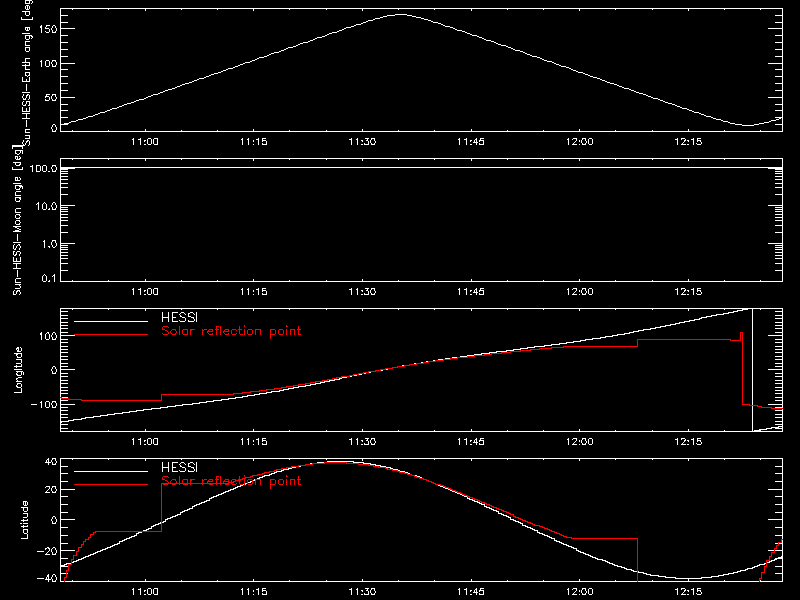Select HESSI legend label in Latitude plot
The height and width of the screenshot is (600, 800).
pyautogui.click(x=179, y=467)
